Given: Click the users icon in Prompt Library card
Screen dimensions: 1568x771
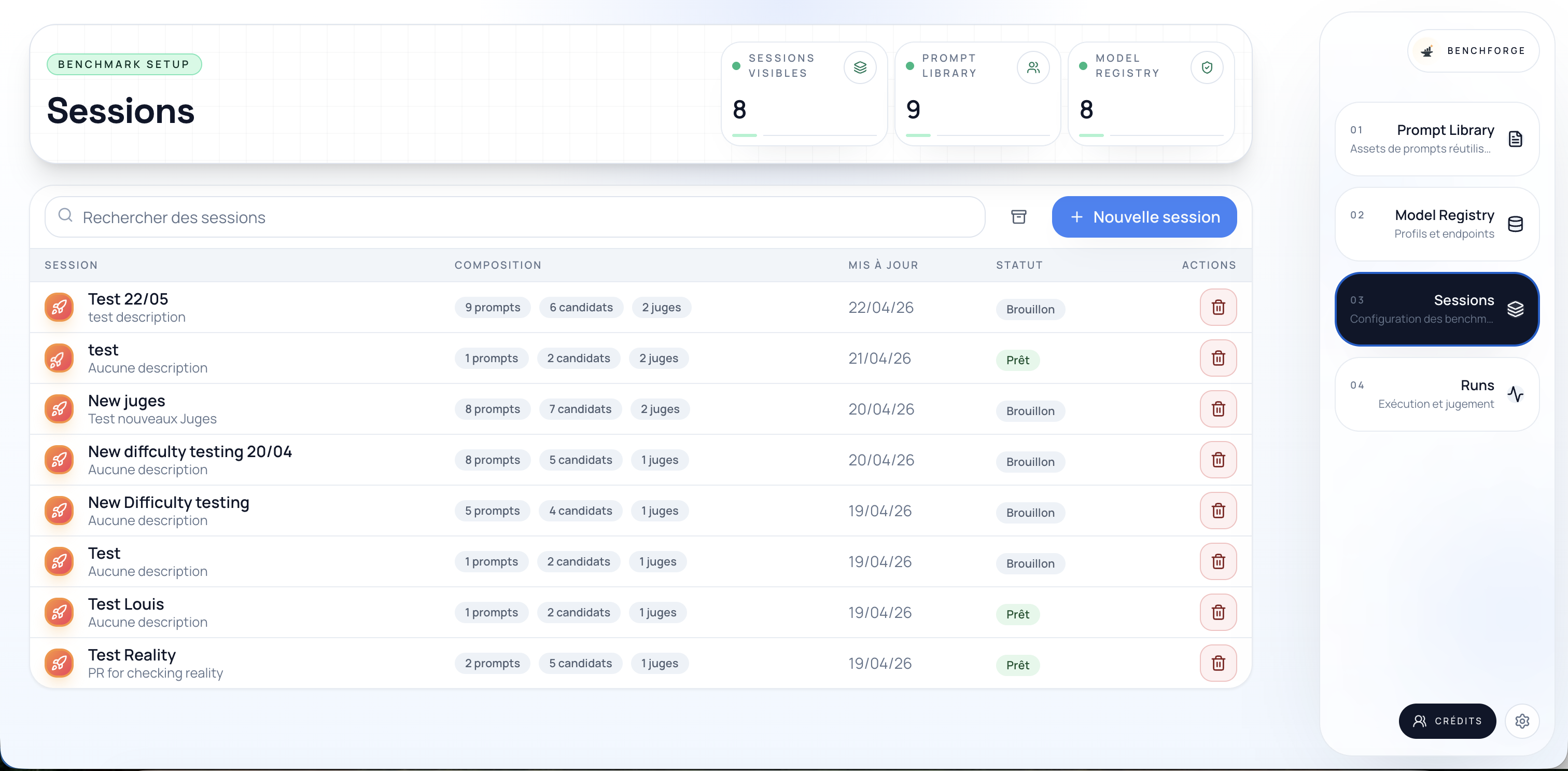Looking at the screenshot, I should click(x=1033, y=67).
